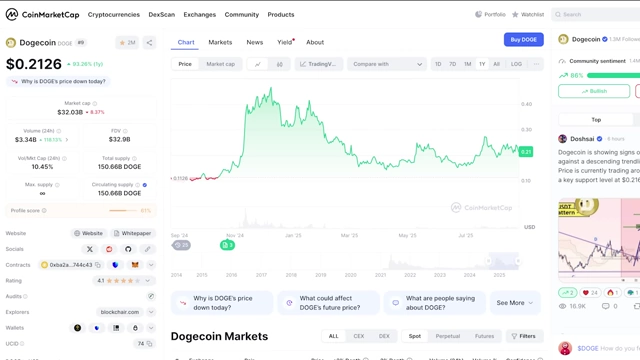The width and height of the screenshot is (640, 360).
Task: Select the first wallet icon
Action: [78, 328]
